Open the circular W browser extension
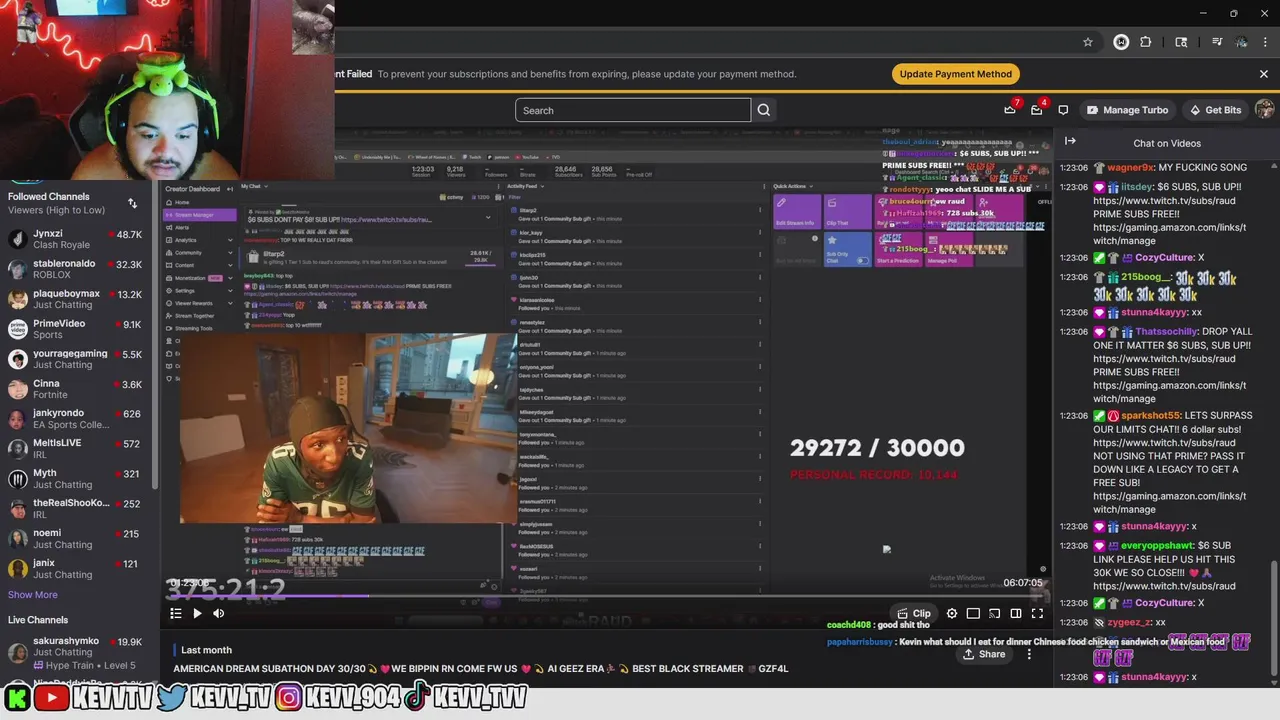The height and width of the screenshot is (720, 1280). tap(1121, 42)
